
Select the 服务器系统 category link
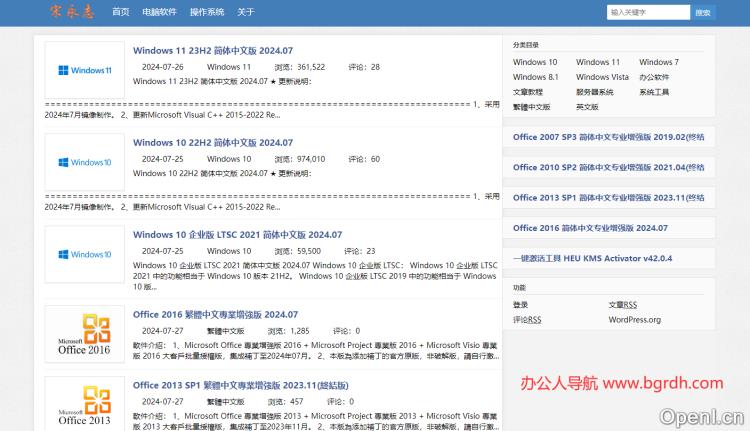595,91
